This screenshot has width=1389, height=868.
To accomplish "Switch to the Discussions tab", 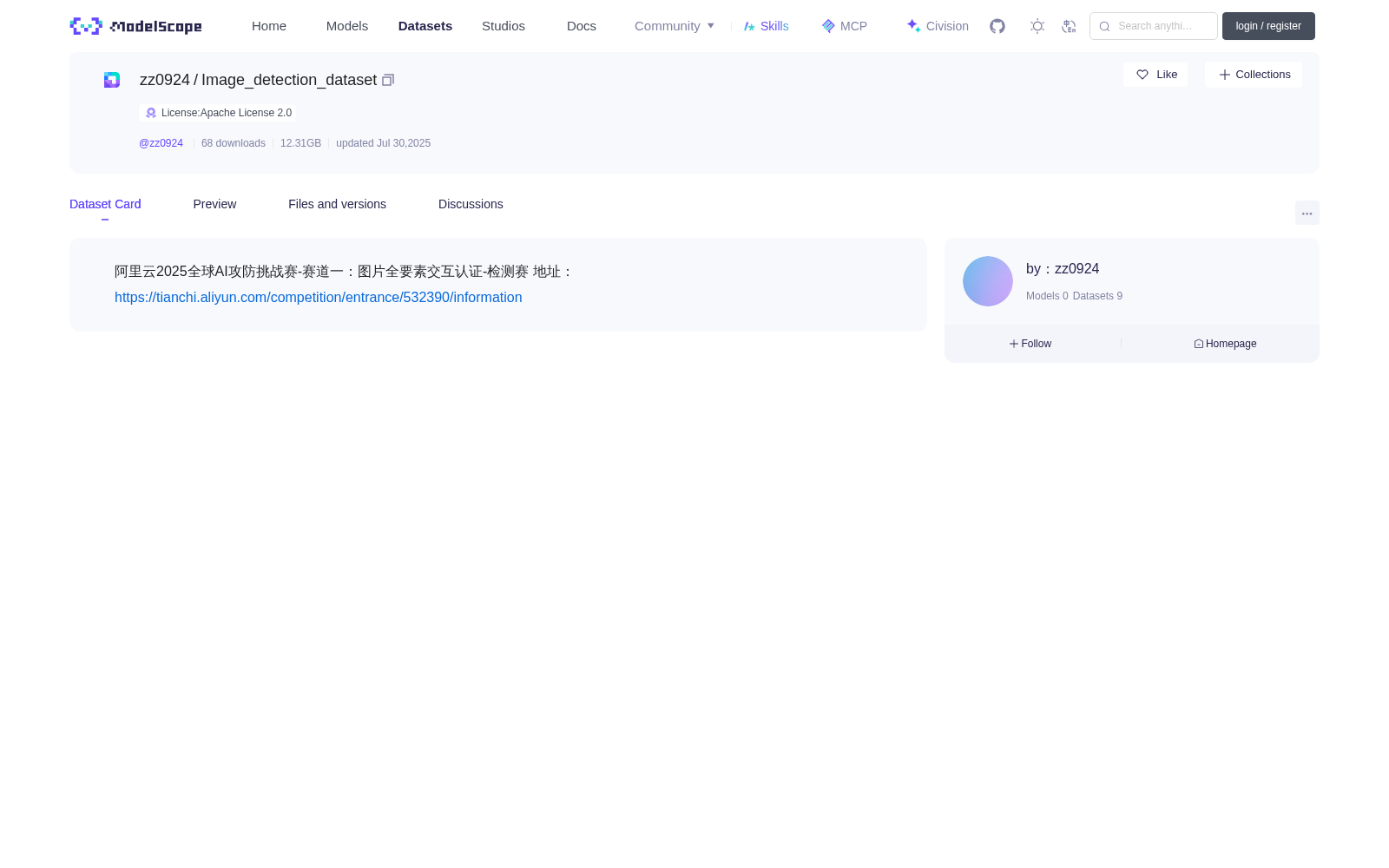I will point(471,204).
